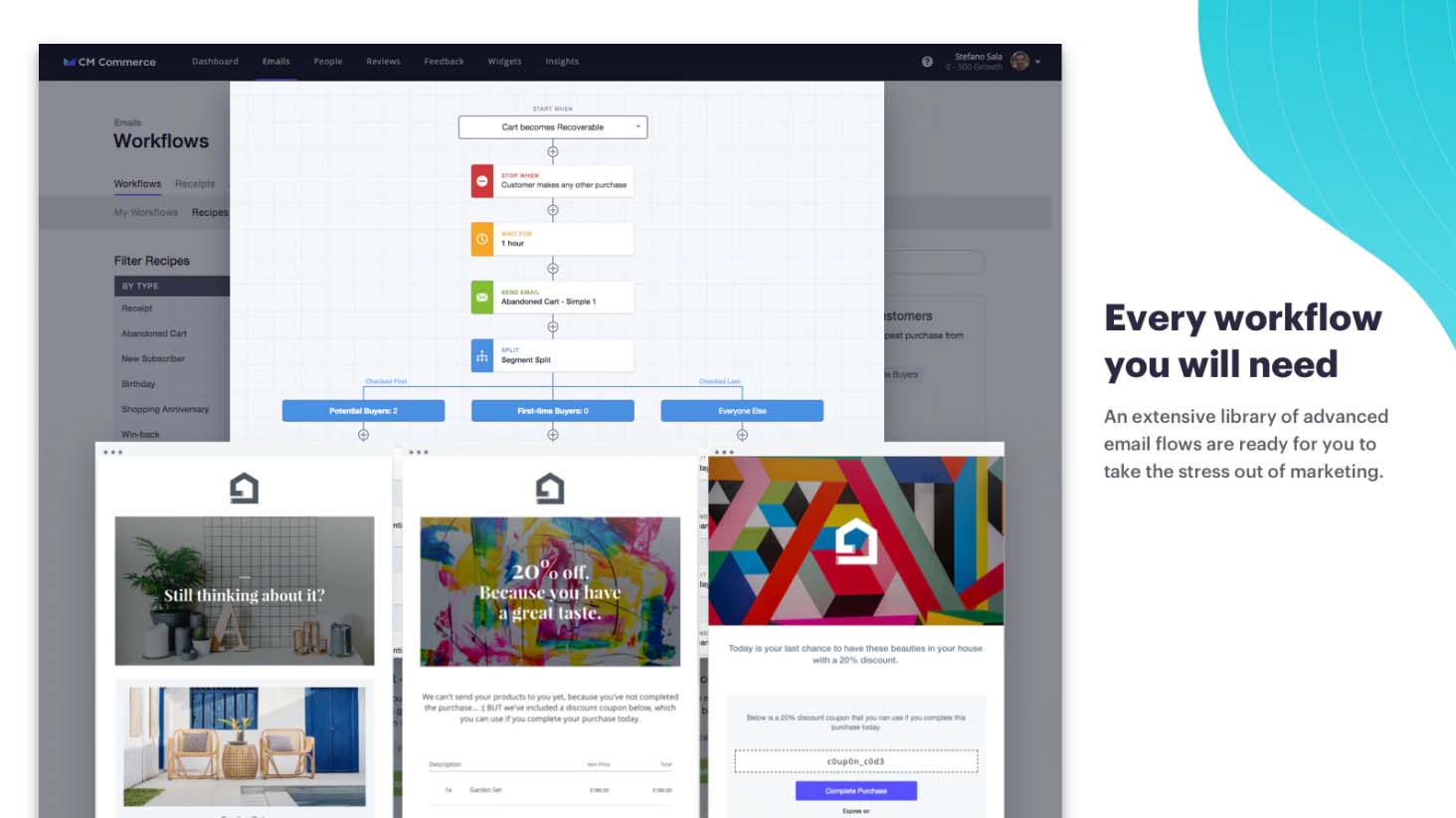Open the Feedback menu item

[x=444, y=62]
